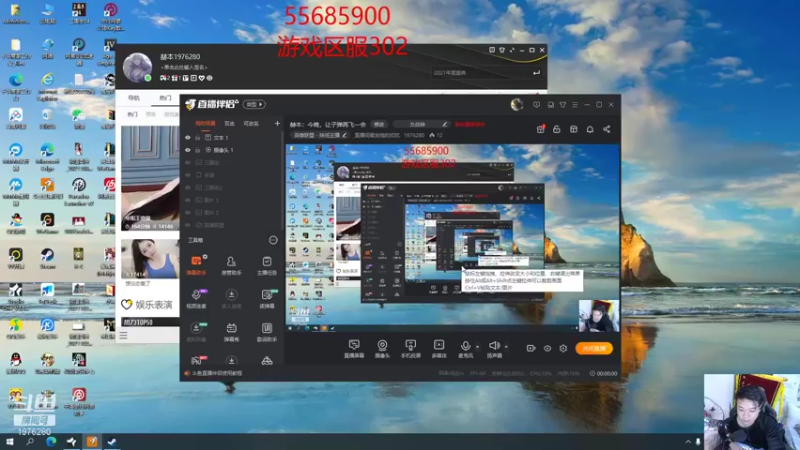This screenshot has height=450, width=800.
Task: Add 手机投屏 phone mirroring source
Action: click(410, 348)
